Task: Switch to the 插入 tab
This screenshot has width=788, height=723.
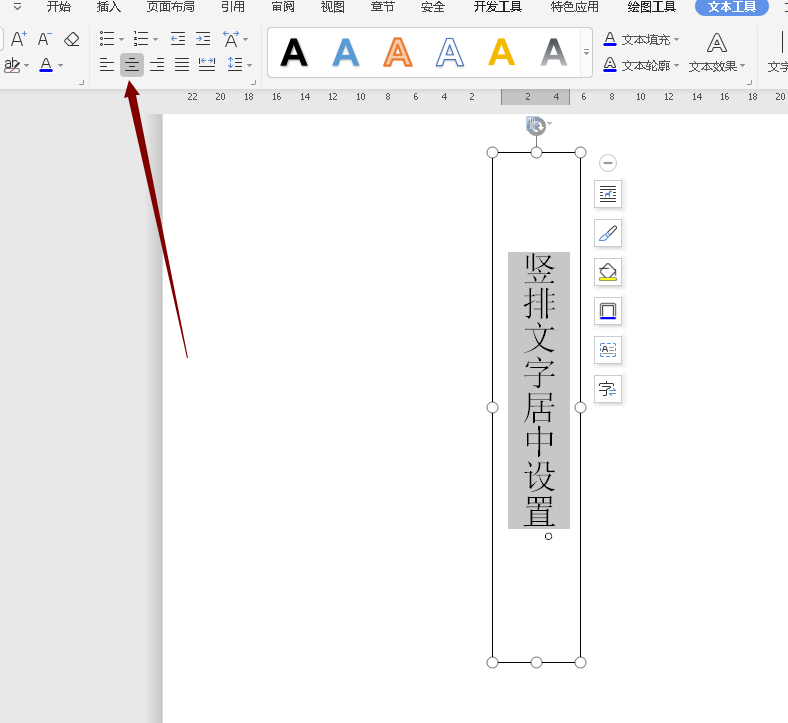Action: pyautogui.click(x=109, y=7)
